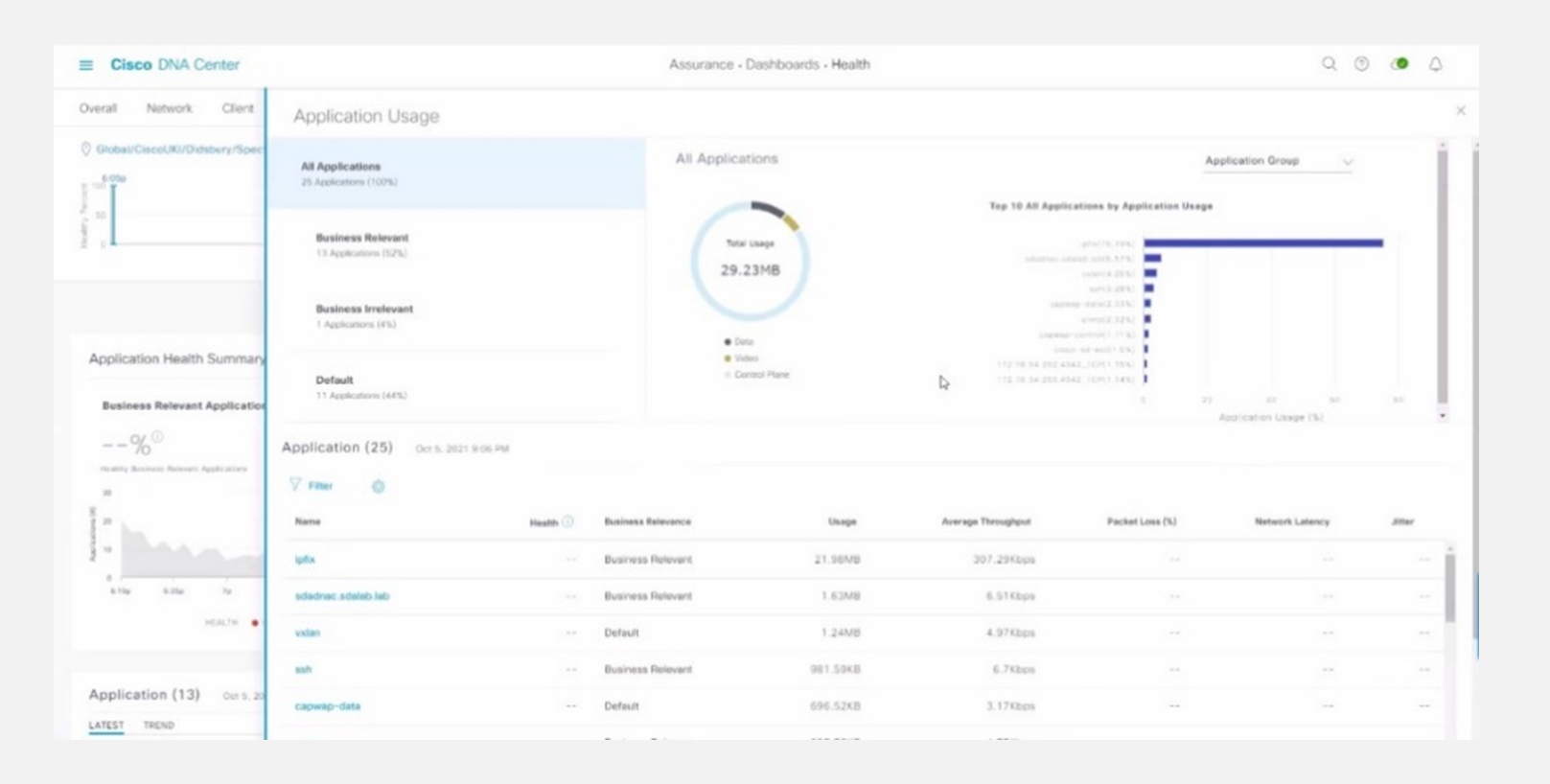
Task: Select the Business Relevant category
Action: [x=457, y=244]
